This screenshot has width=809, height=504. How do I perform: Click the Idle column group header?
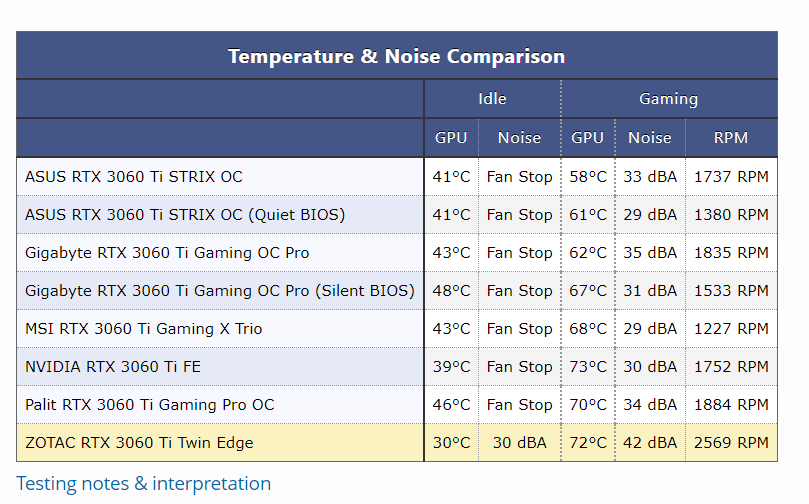(x=492, y=99)
